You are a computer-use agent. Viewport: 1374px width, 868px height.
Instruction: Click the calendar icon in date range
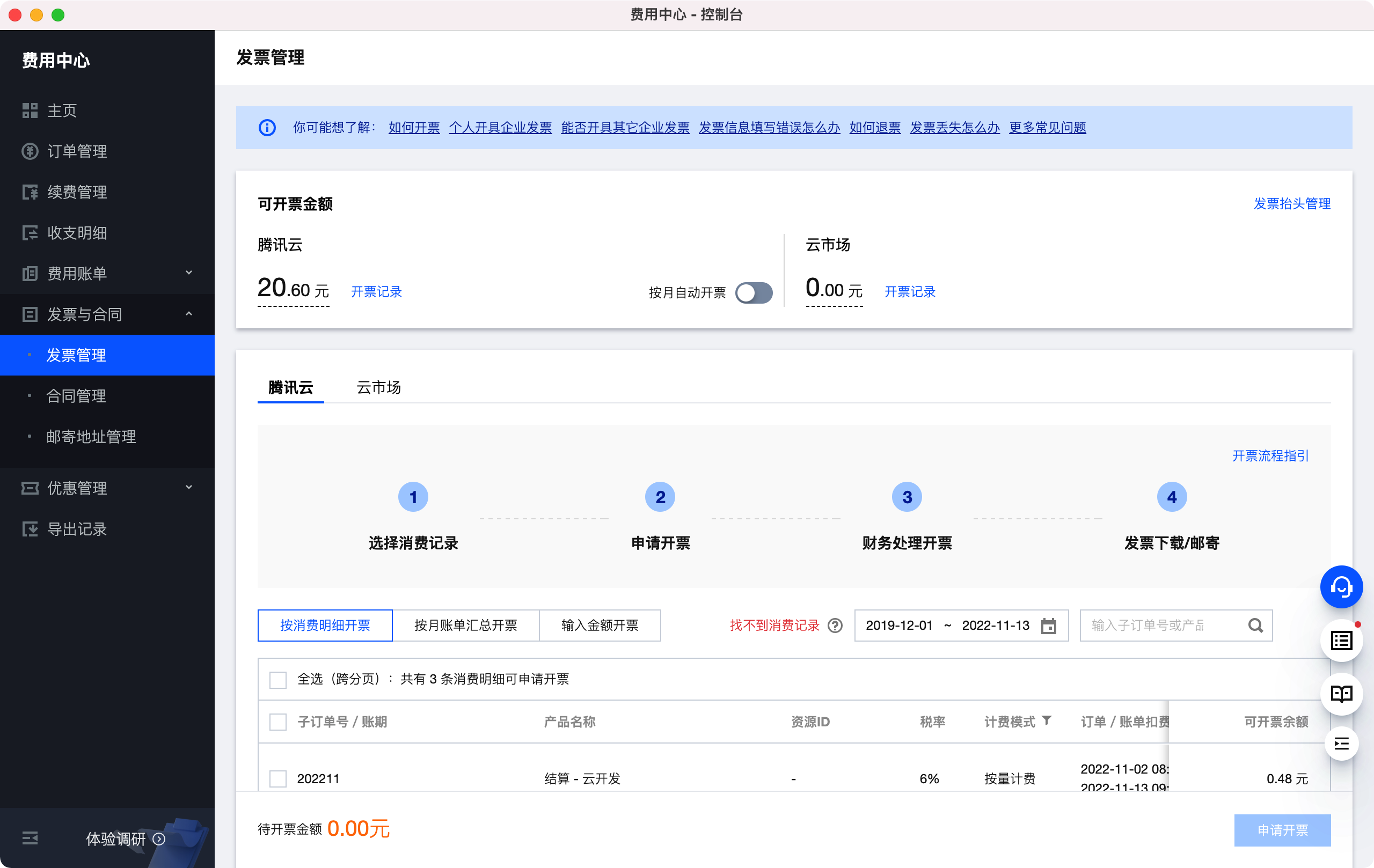[1048, 626]
